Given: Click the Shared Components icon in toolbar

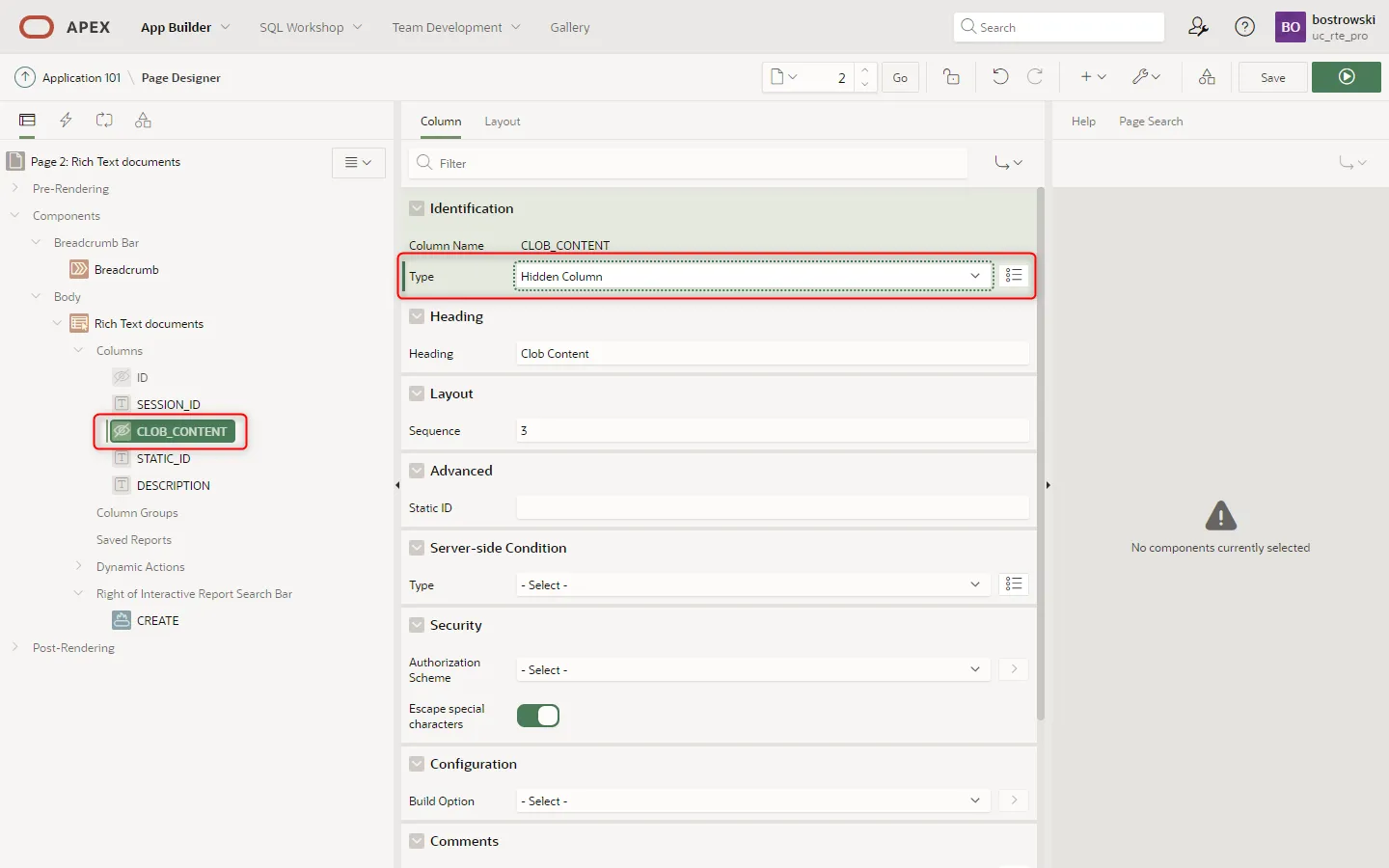Looking at the screenshot, I should coord(1207,77).
